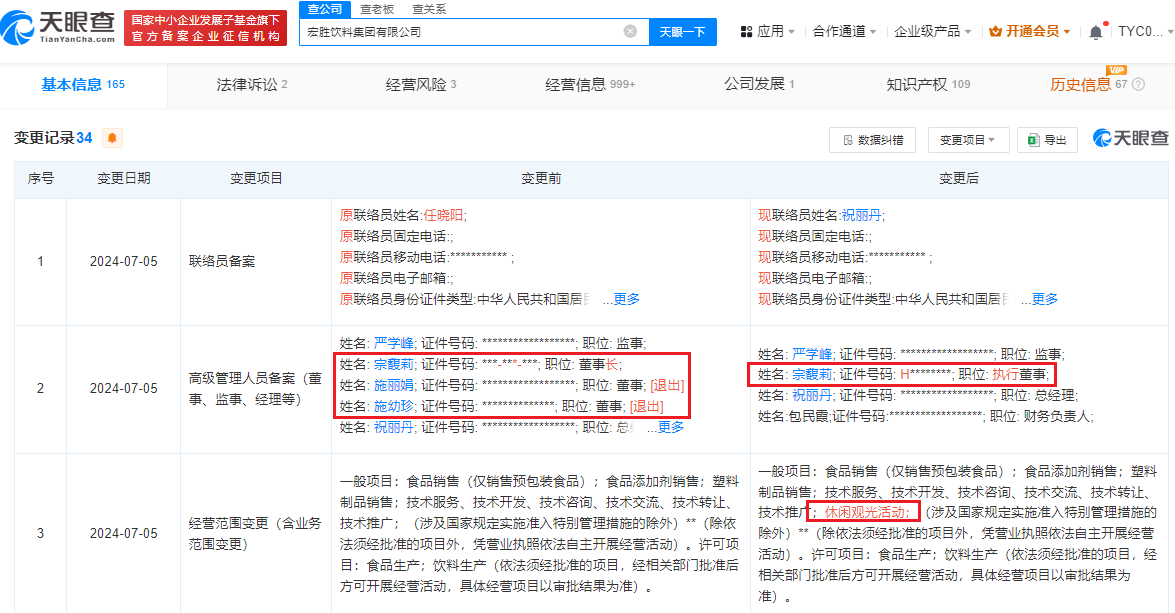Open the 历史信息 VIP tab
Screen dimensions: 1175x613
[x=1088, y=84]
